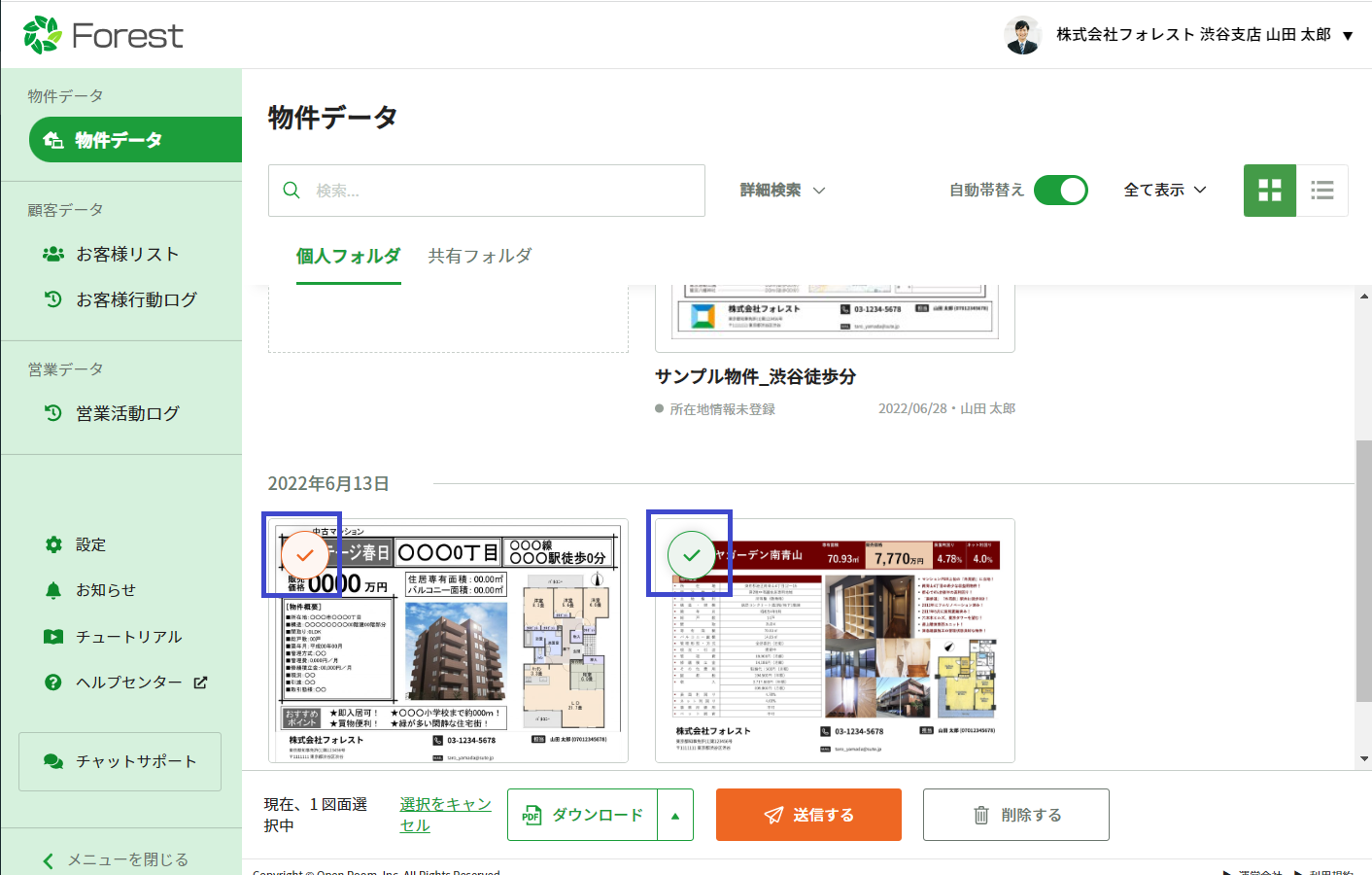Open お客様行動ログ history page
1372x875 pixels.
pyautogui.click(x=135, y=299)
